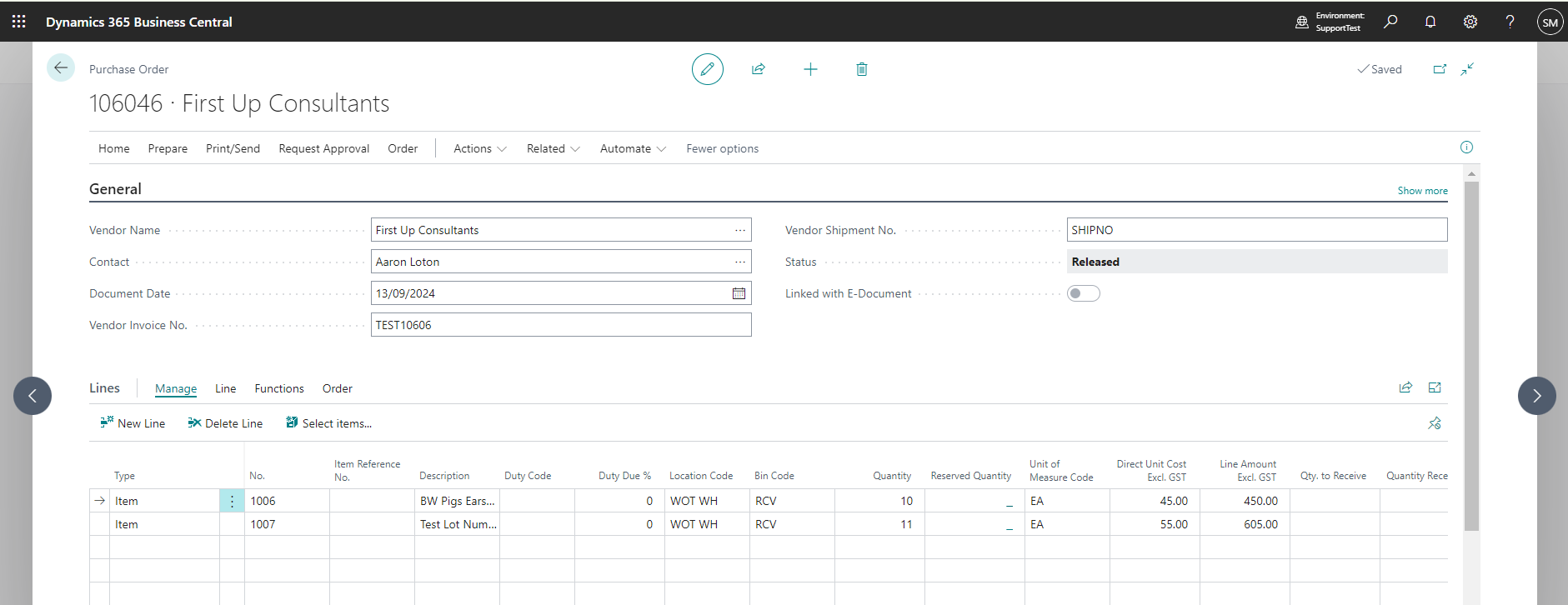This screenshot has height=605, width=1568.
Task: Click the Line Amount 605.00 cell
Action: [x=1245, y=524]
